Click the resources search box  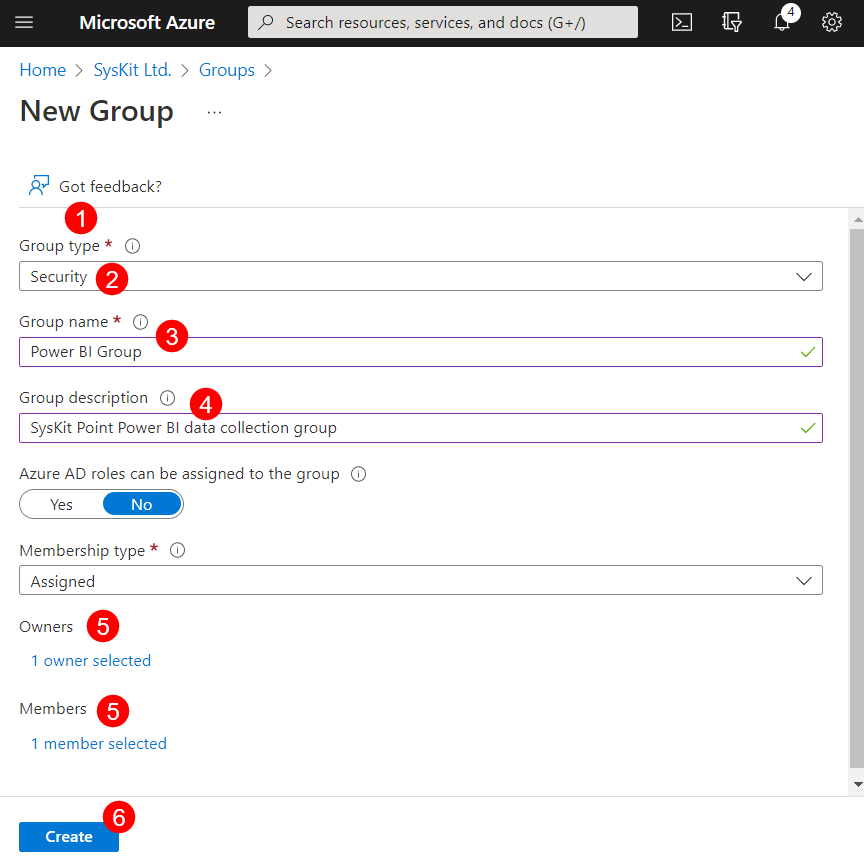click(442, 21)
